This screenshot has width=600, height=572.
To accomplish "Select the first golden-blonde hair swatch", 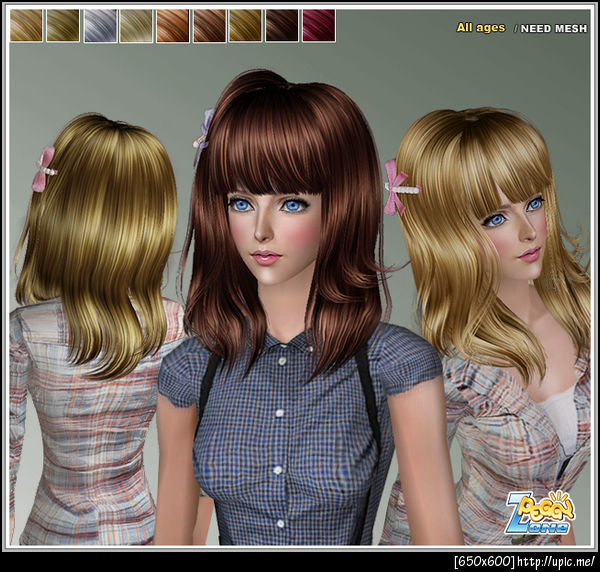I will tap(26, 25).
